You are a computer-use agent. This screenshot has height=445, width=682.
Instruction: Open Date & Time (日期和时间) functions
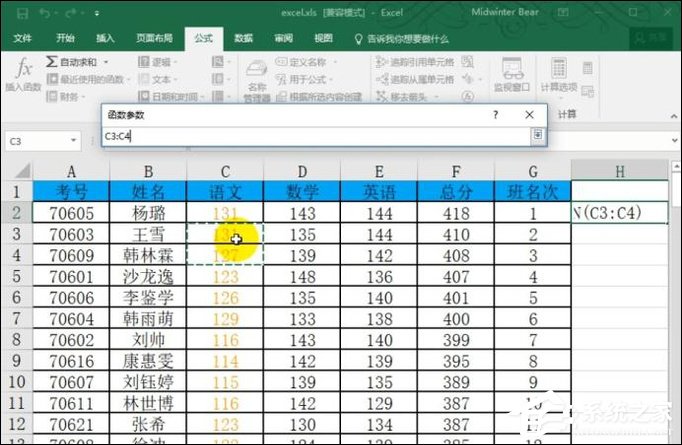[x=170, y=96]
